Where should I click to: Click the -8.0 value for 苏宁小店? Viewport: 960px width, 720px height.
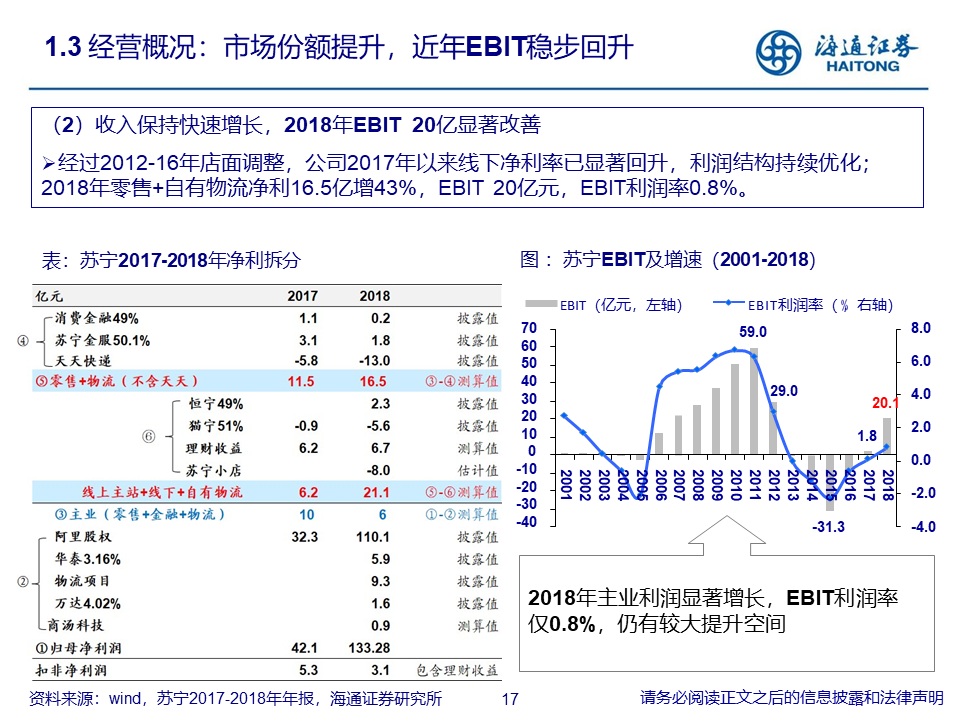point(378,470)
